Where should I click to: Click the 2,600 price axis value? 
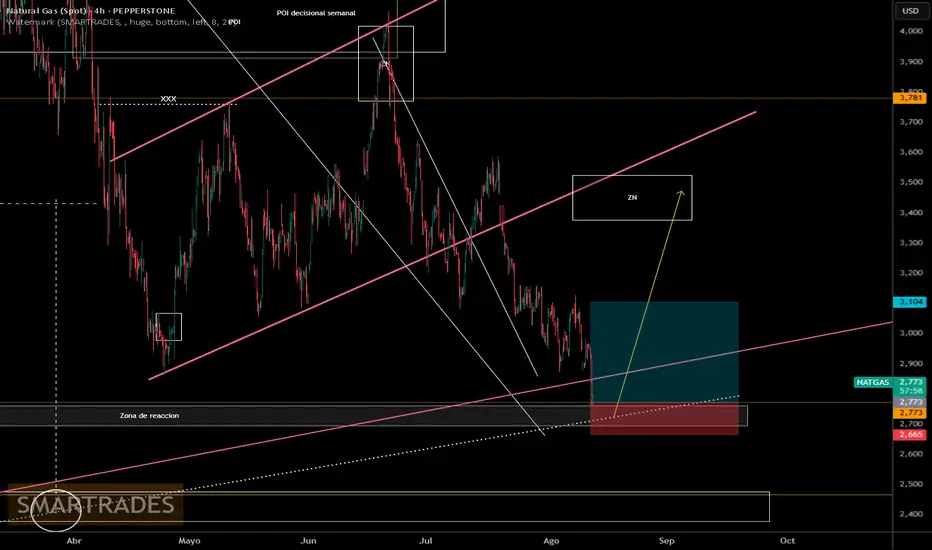911,454
